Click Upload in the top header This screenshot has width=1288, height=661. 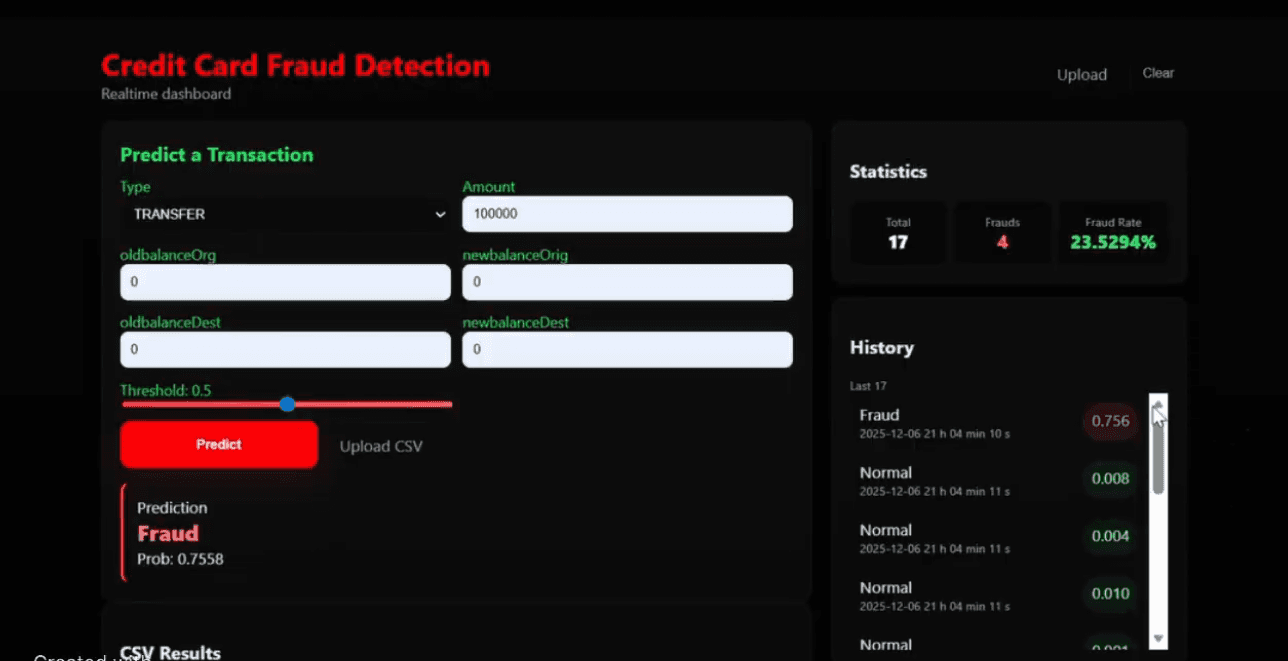1082,75
